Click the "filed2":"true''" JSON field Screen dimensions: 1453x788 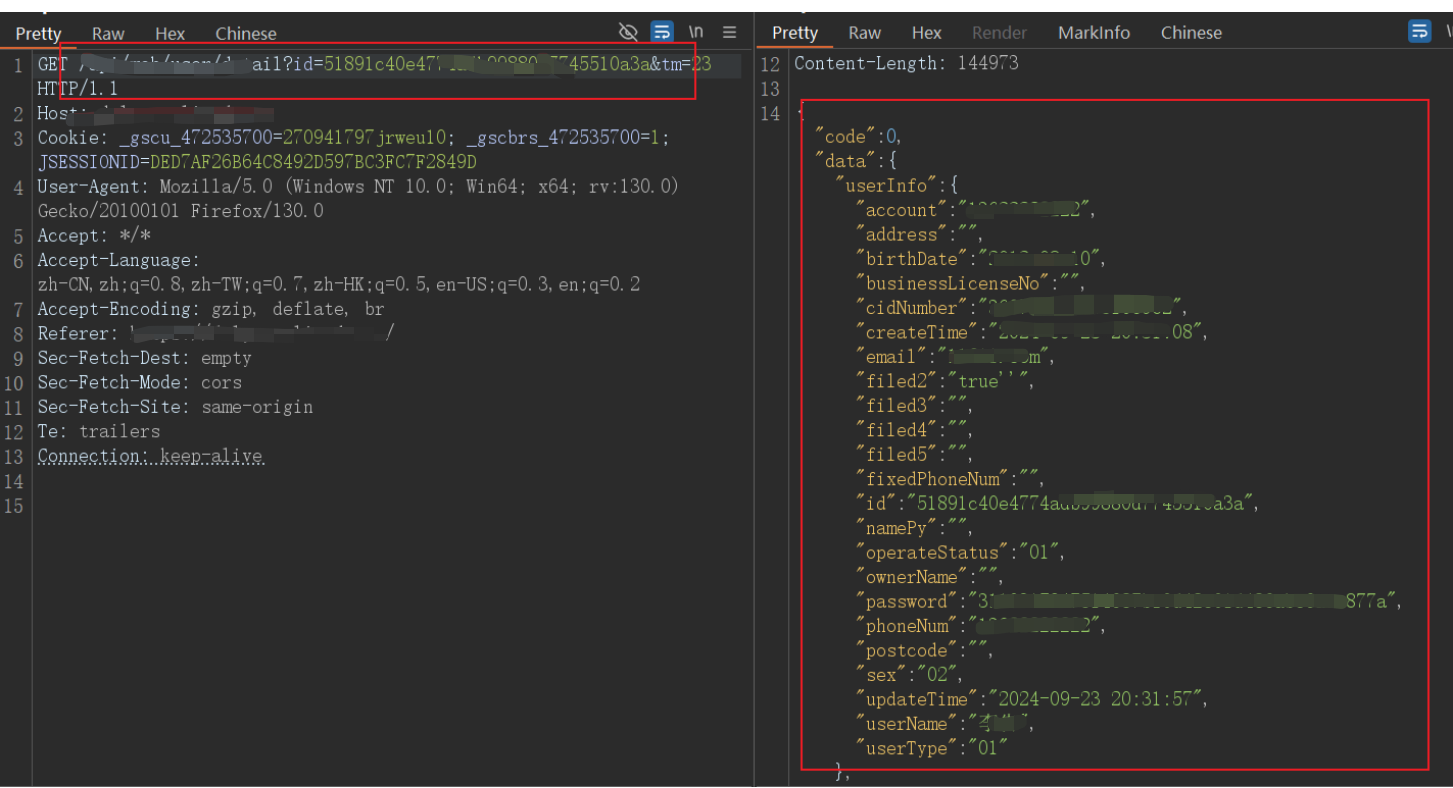click(944, 382)
